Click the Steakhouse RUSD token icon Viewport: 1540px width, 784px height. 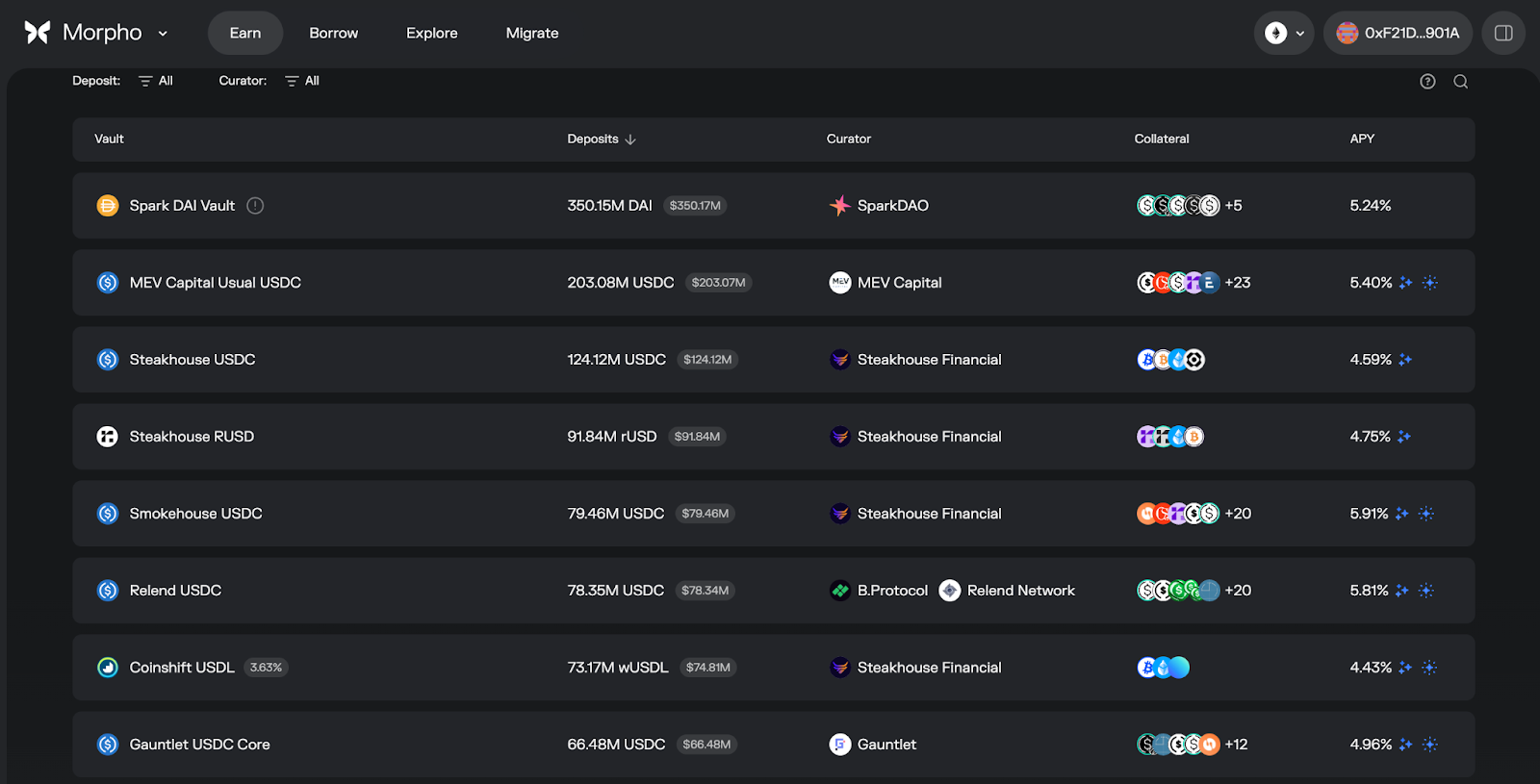point(108,437)
